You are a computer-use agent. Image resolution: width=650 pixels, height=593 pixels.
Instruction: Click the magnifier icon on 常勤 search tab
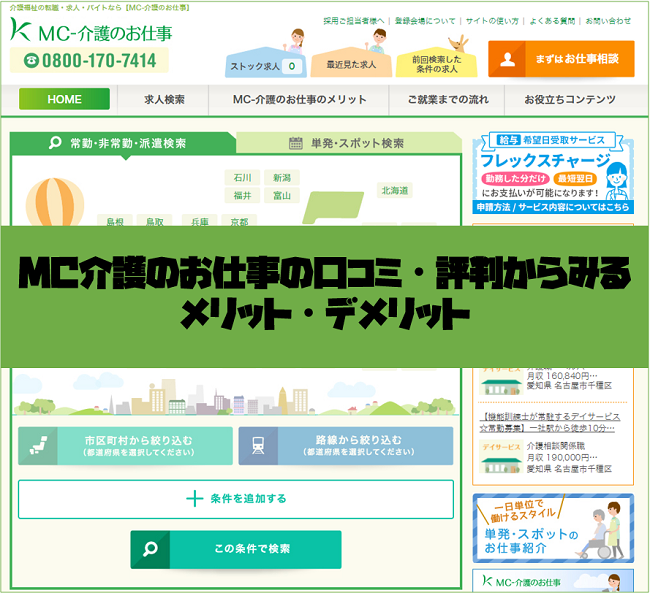[x=55, y=143]
